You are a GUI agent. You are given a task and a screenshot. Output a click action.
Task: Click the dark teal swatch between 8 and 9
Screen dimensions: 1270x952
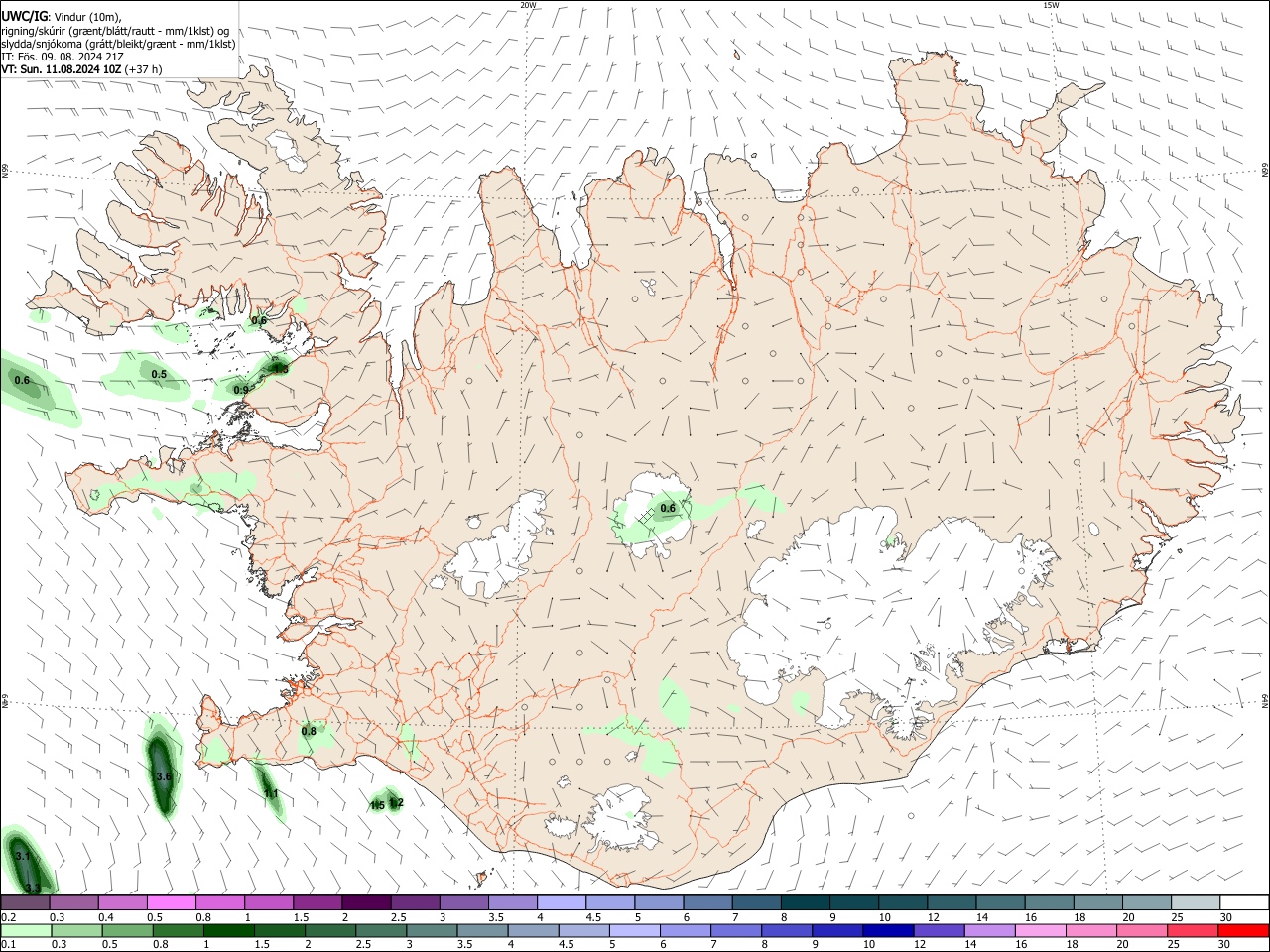coord(806,902)
